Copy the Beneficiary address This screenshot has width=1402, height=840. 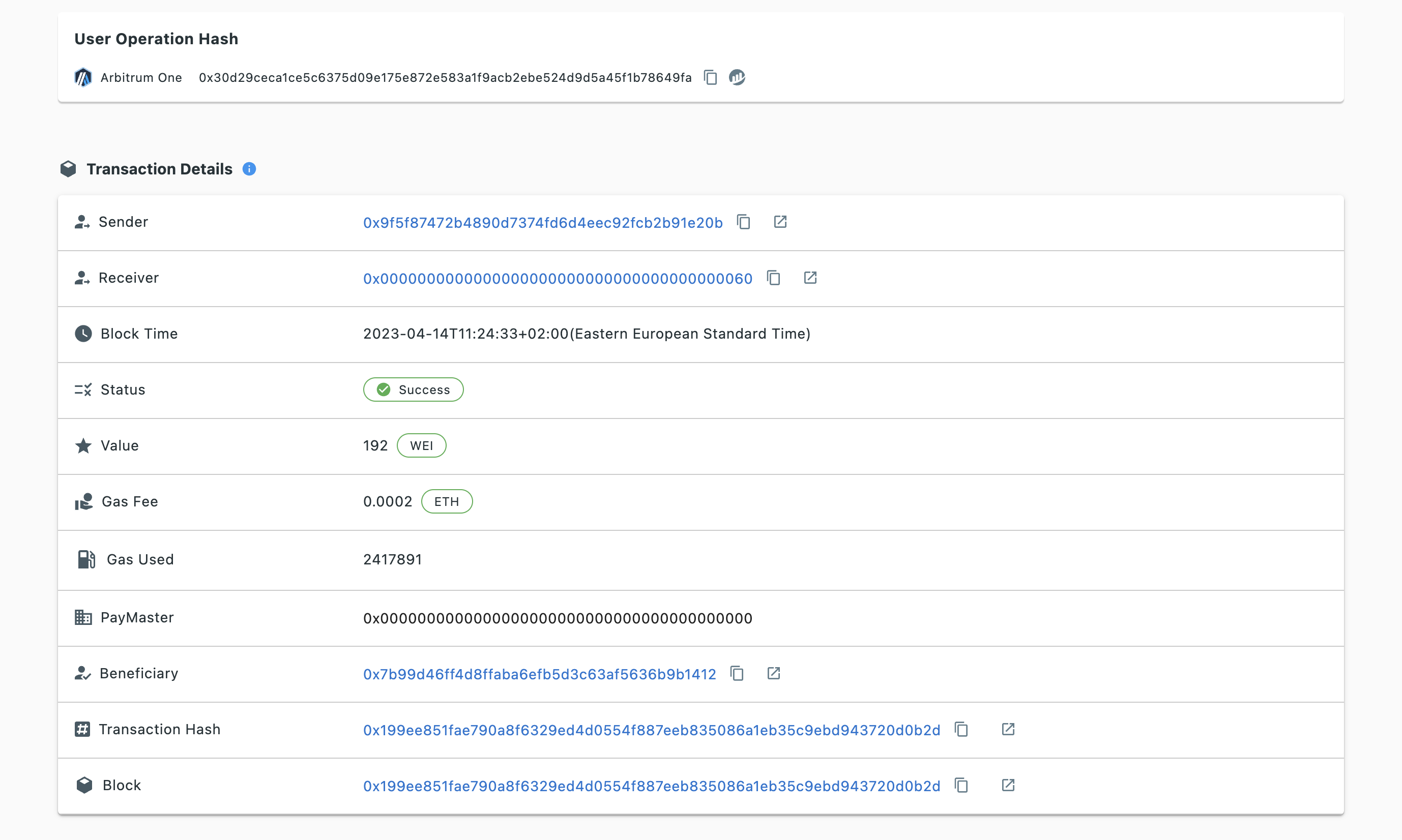click(x=737, y=674)
